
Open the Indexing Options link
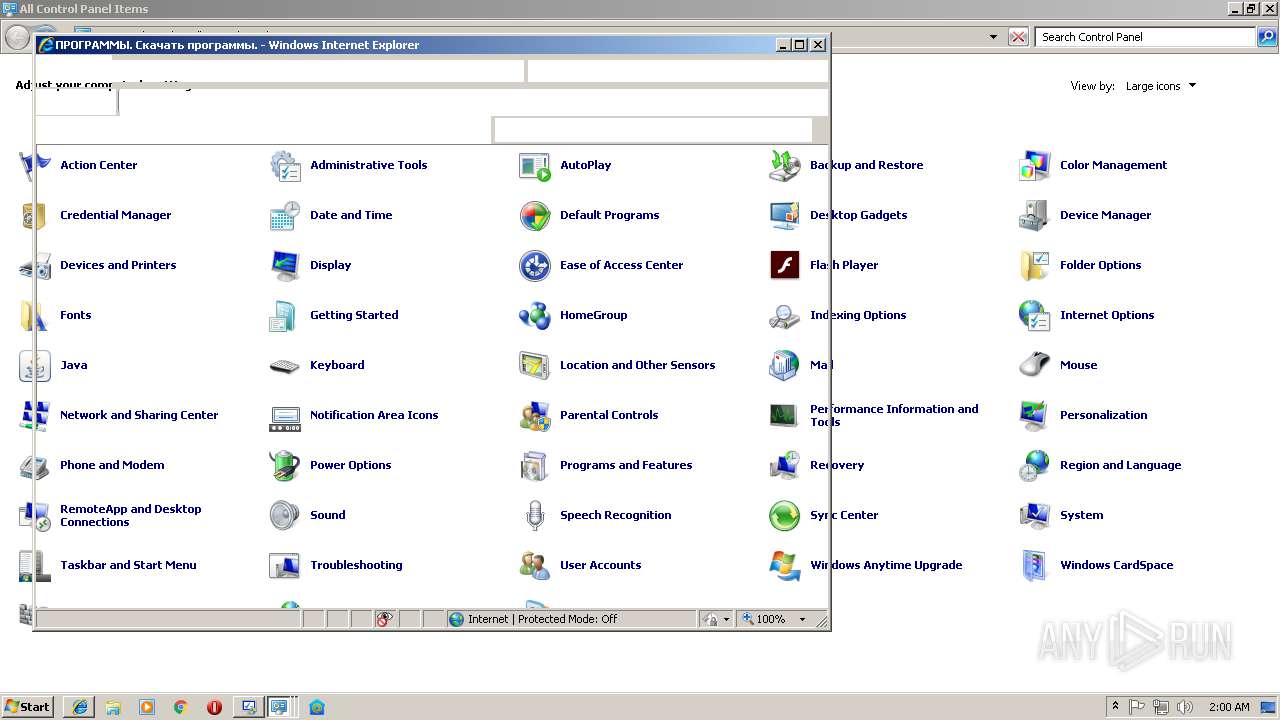click(858, 315)
